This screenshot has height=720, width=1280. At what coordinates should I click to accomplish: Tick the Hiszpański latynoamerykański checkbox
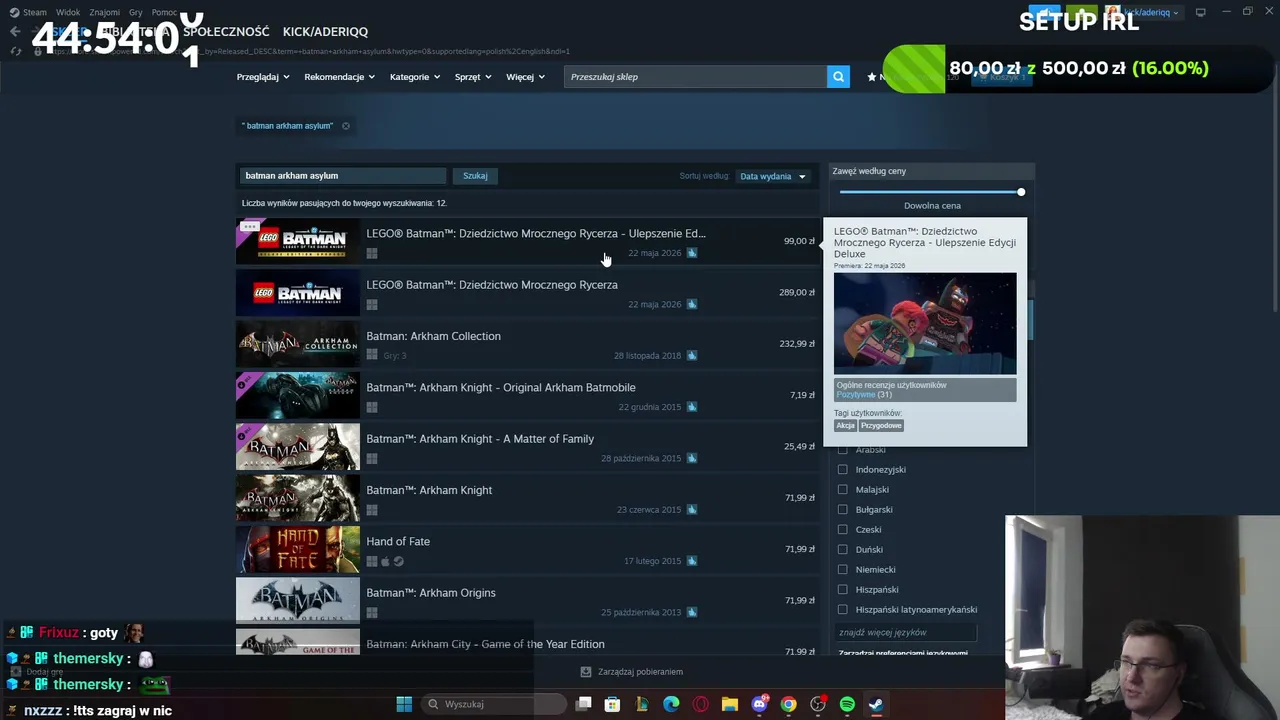point(842,609)
